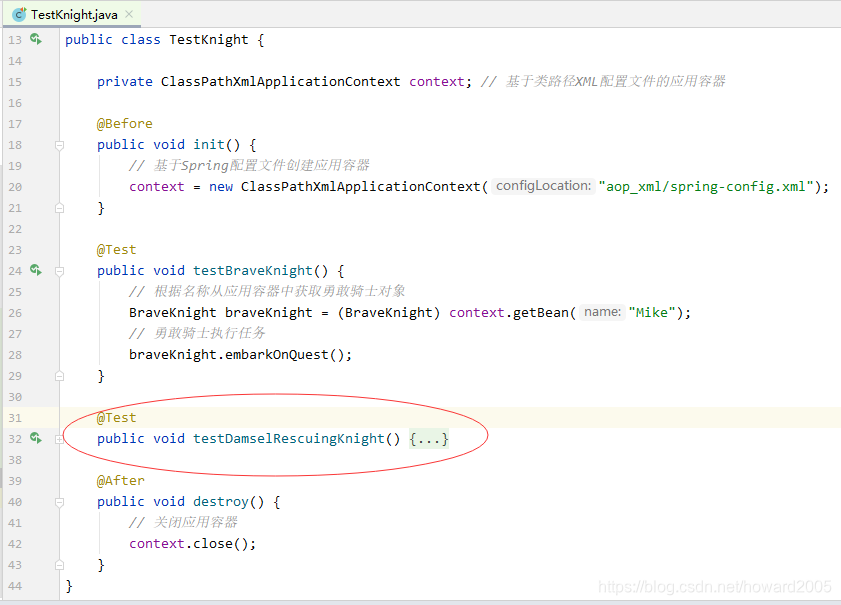Image resolution: width=841 pixels, height=605 pixels.
Task: Click context.close() statement
Action: pyautogui.click(x=193, y=543)
